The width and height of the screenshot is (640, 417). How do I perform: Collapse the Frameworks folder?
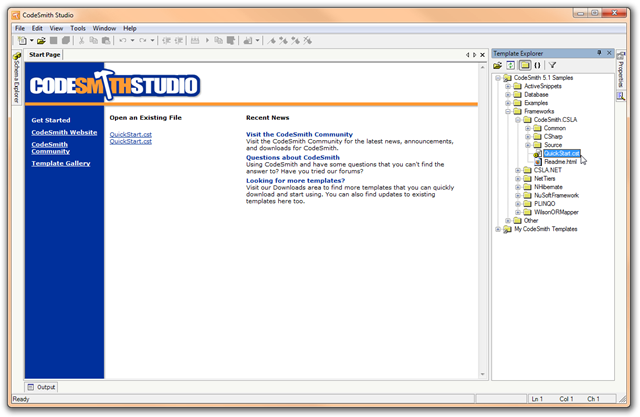click(508, 111)
